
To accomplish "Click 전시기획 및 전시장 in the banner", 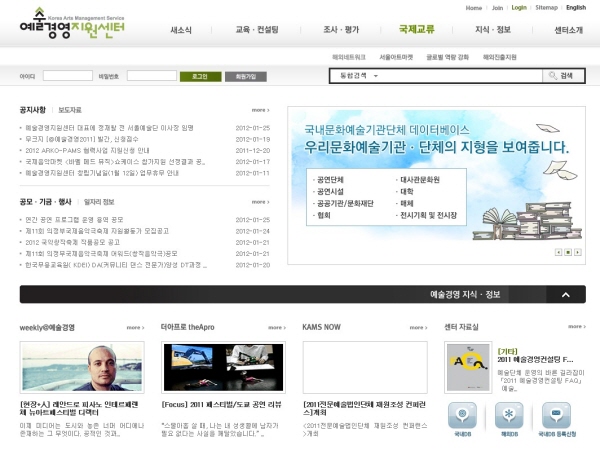I will tap(428, 215).
